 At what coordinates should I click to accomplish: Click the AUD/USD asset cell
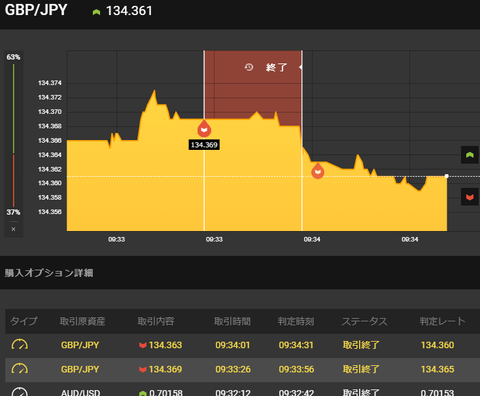80,392
